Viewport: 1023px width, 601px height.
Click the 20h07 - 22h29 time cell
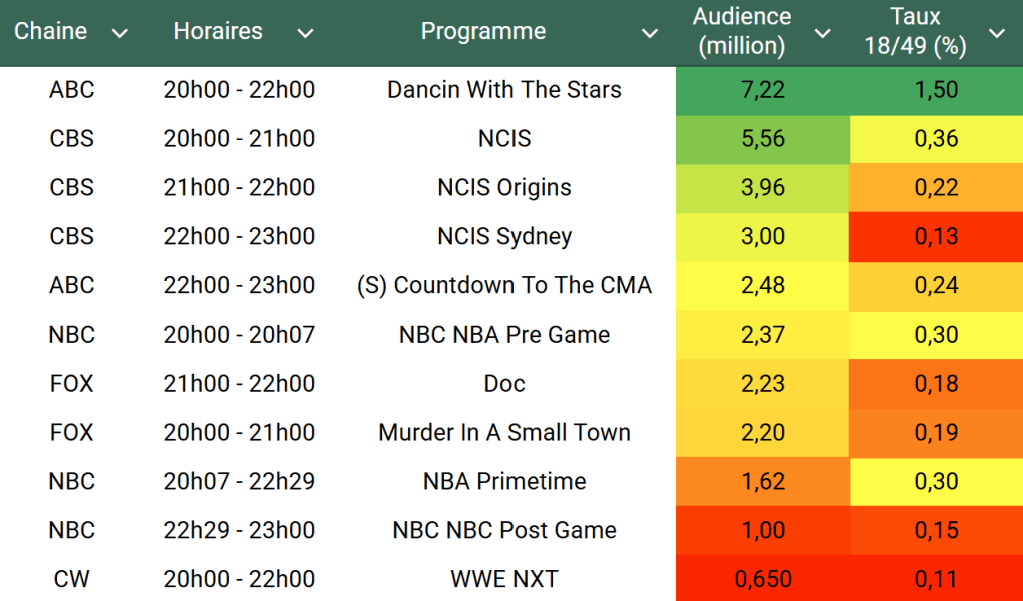pyautogui.click(x=239, y=481)
